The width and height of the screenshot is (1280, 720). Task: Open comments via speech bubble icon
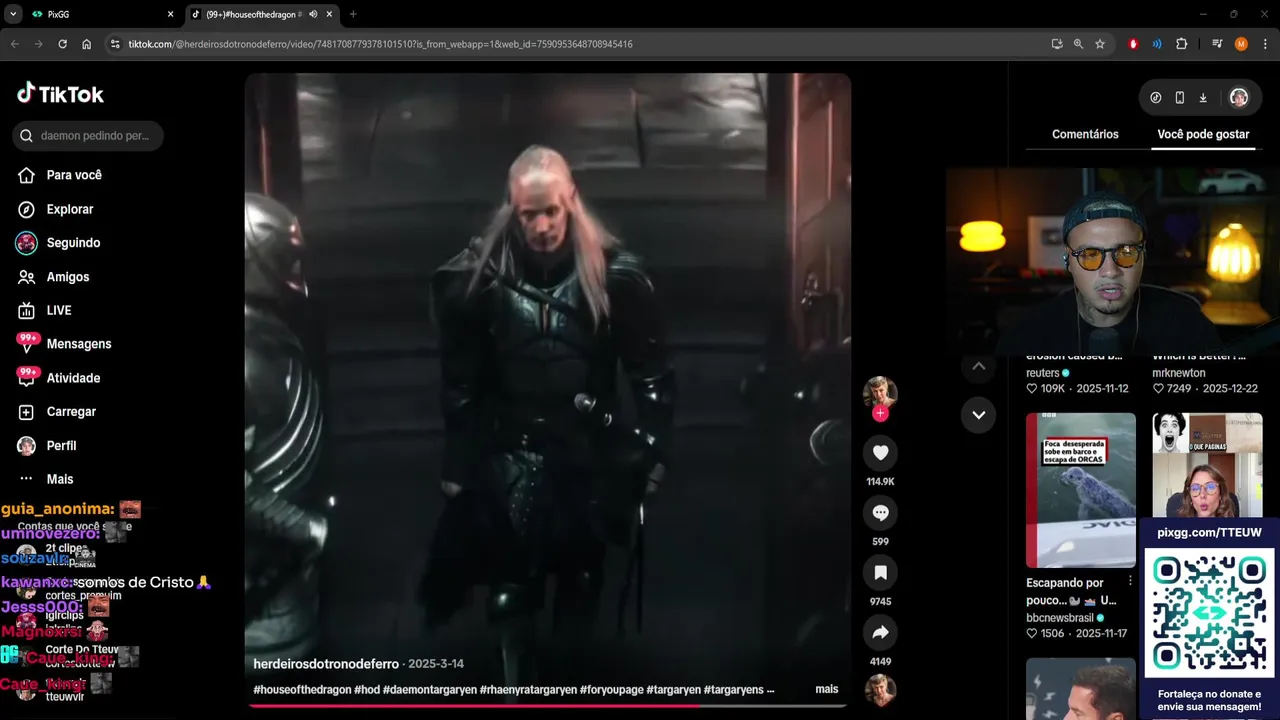(x=880, y=513)
